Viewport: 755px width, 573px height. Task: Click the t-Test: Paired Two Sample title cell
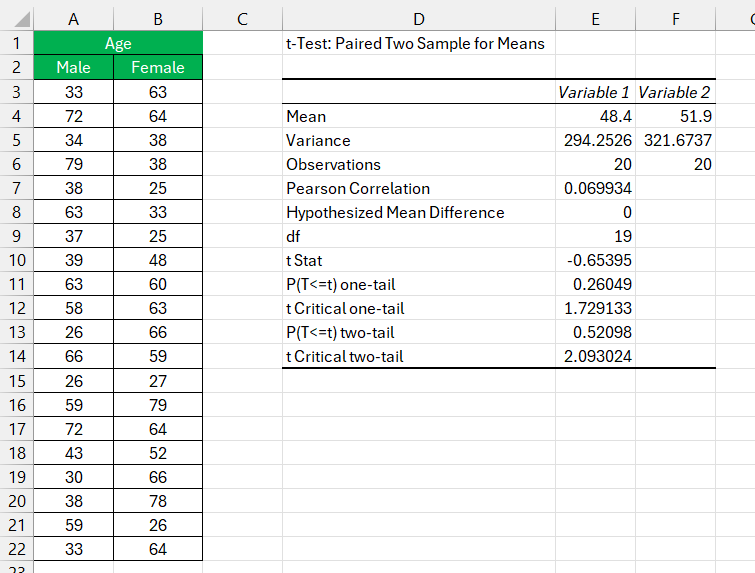point(418,43)
